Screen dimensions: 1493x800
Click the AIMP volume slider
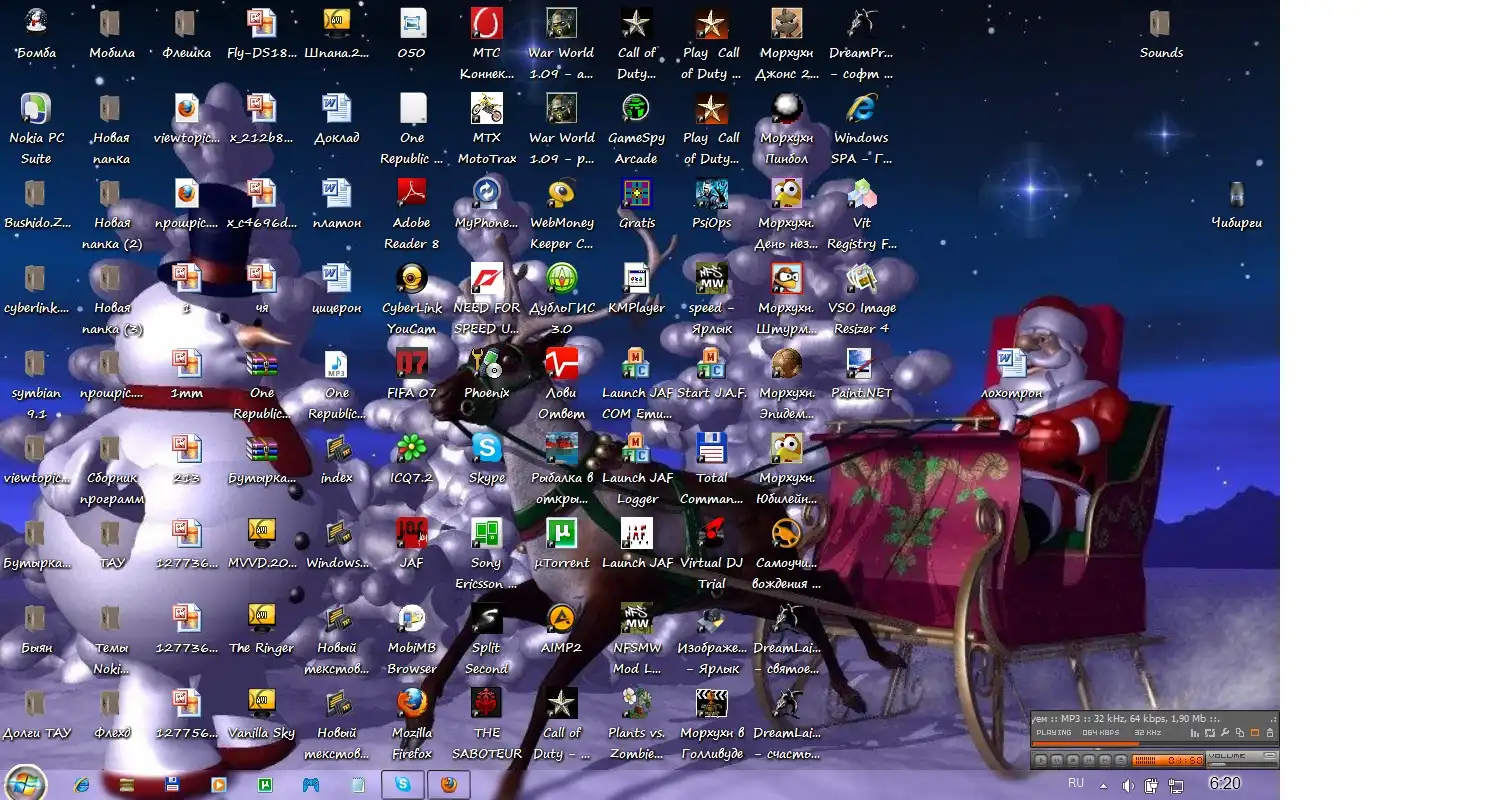click(x=1241, y=764)
